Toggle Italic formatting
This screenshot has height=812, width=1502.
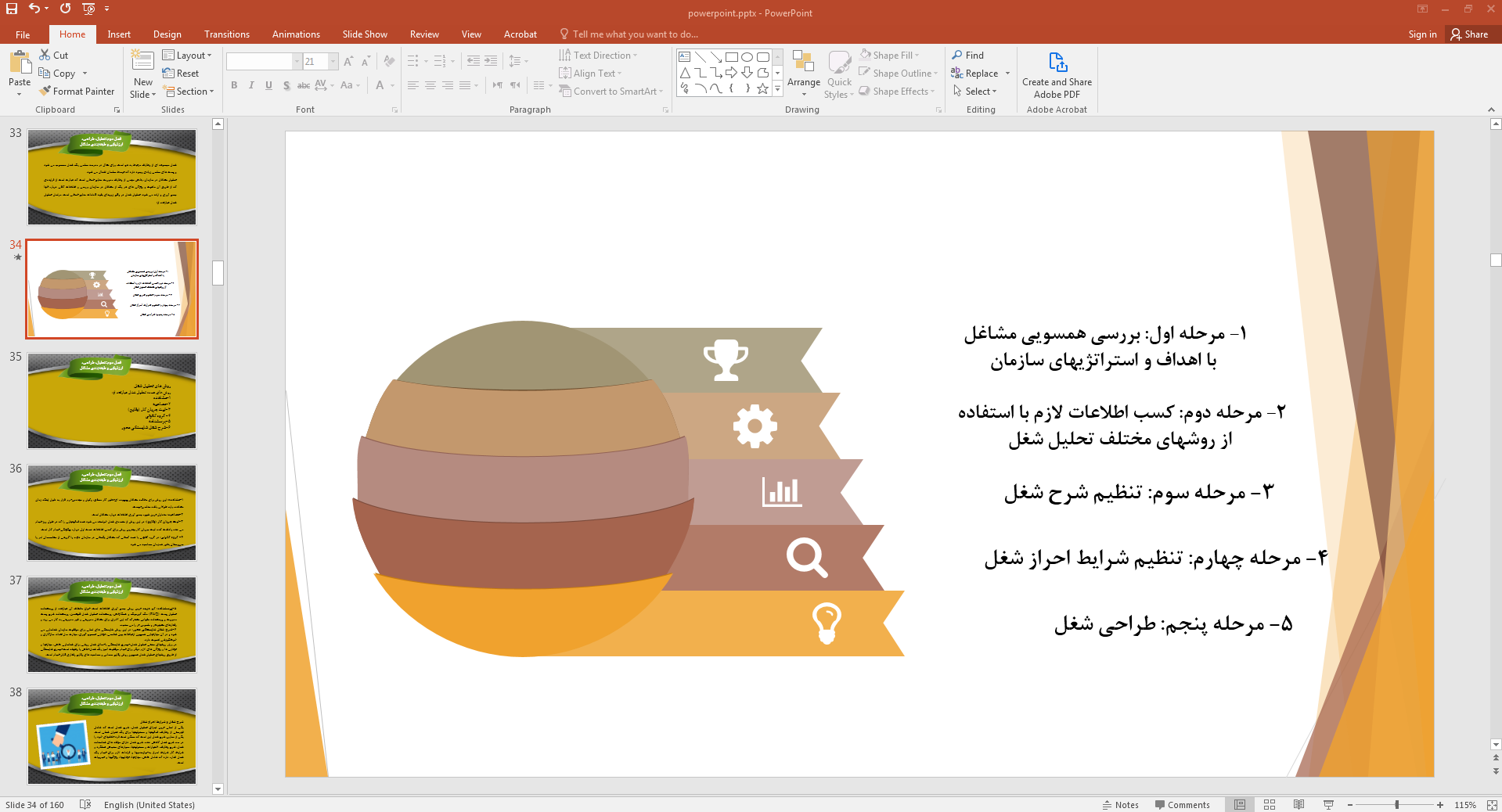point(251,85)
